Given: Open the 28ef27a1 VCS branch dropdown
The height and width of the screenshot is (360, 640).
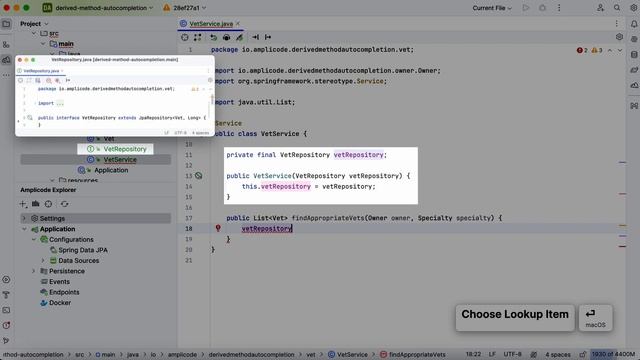Looking at the screenshot, I should coord(185,8).
